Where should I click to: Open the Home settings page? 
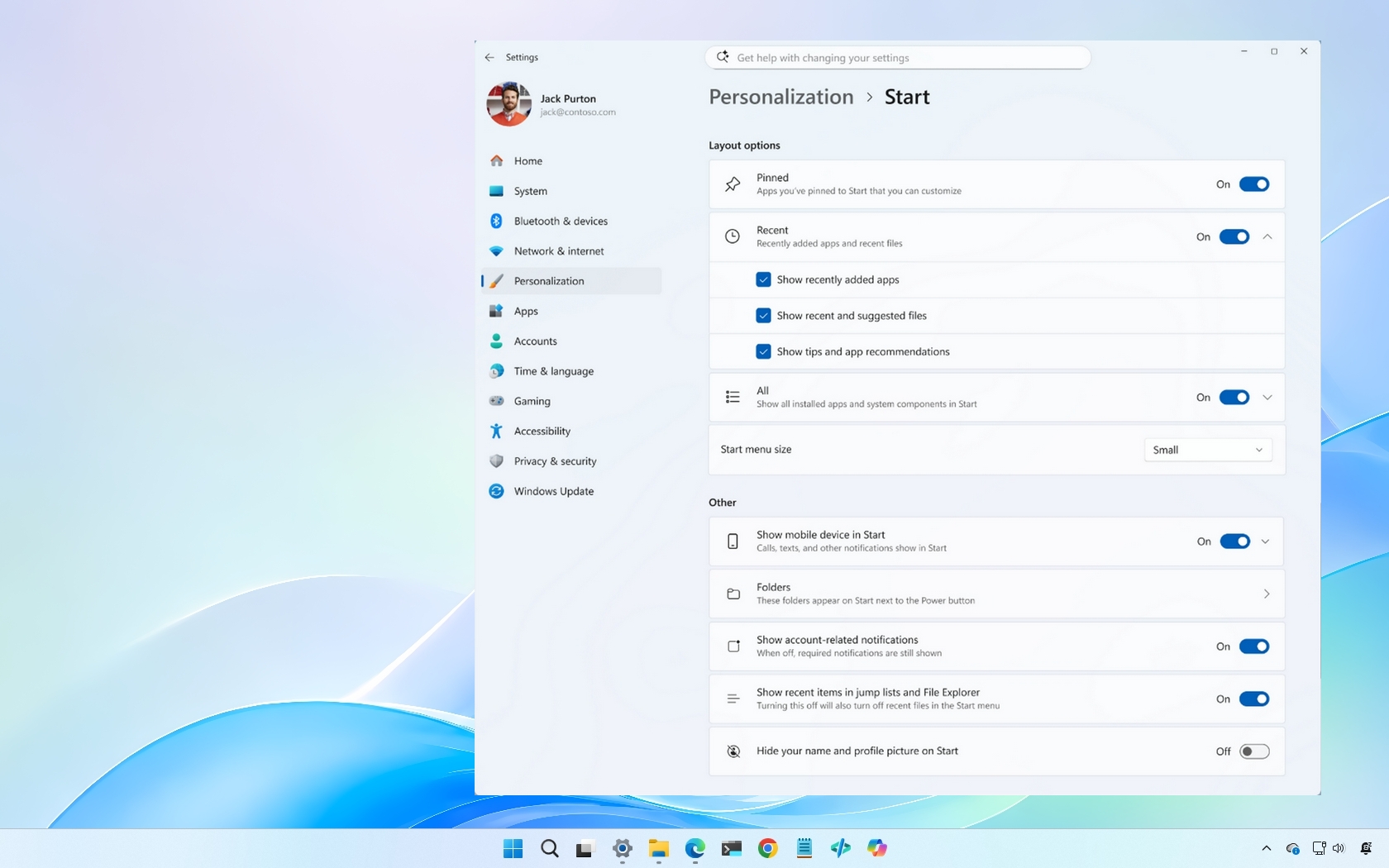point(570,161)
